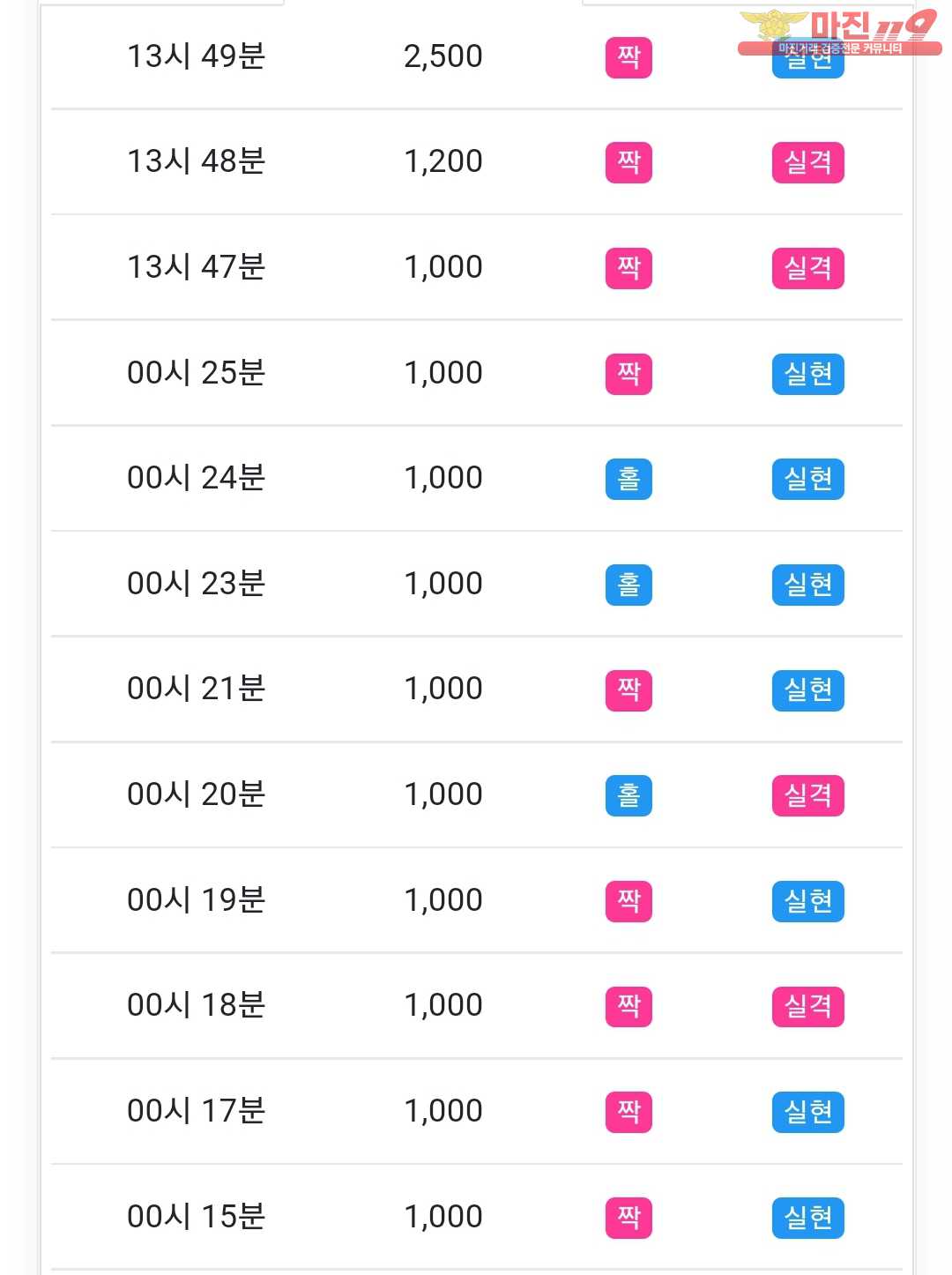Click the 00시 15분 time entry
The height and width of the screenshot is (1275, 952).
click(x=197, y=1217)
